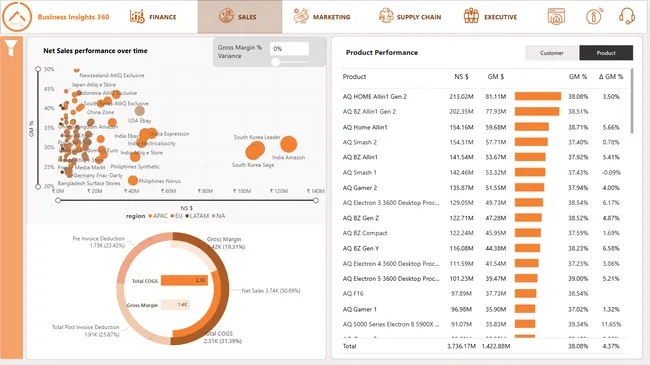Click the Philiphines Novus bubble

point(133,180)
